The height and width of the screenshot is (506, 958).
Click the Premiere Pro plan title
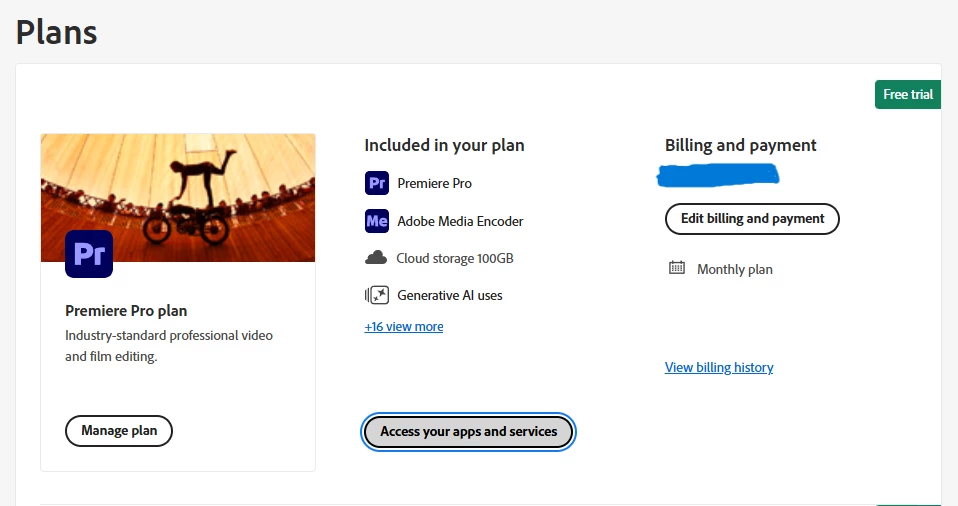tap(126, 311)
